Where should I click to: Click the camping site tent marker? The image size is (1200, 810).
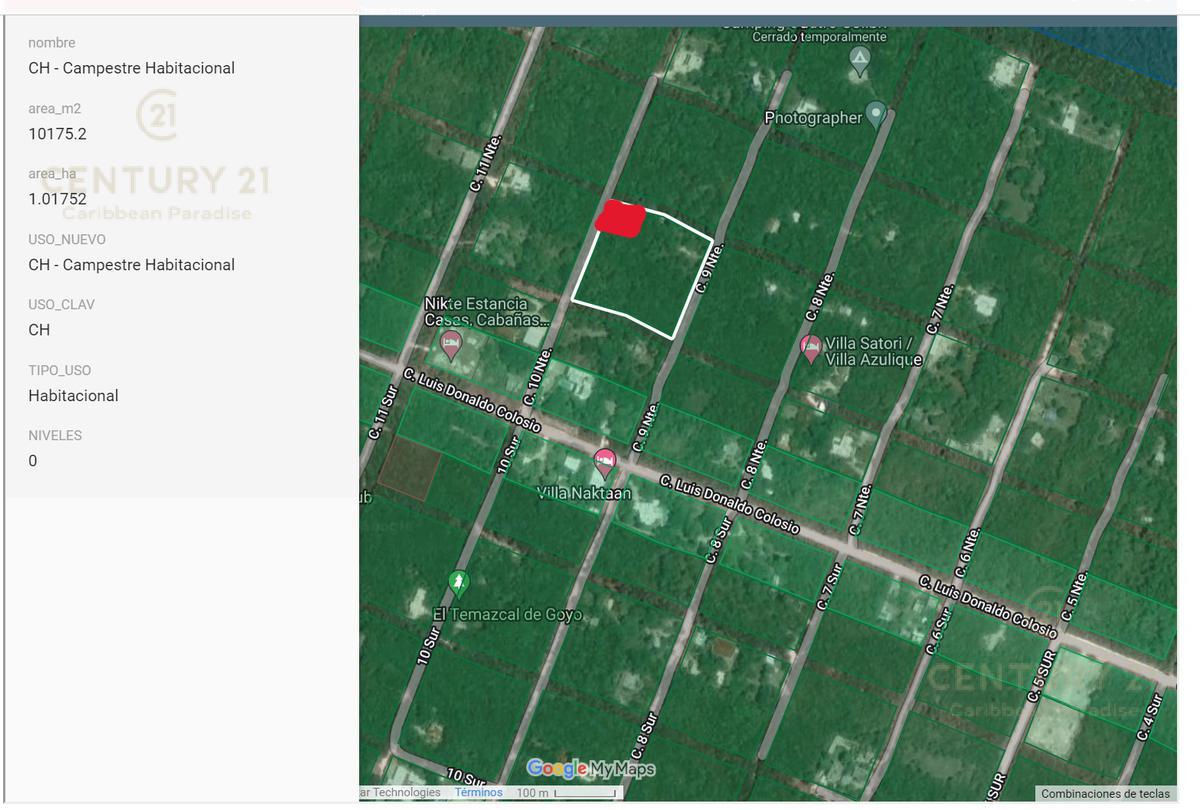pyautogui.click(x=859, y=61)
